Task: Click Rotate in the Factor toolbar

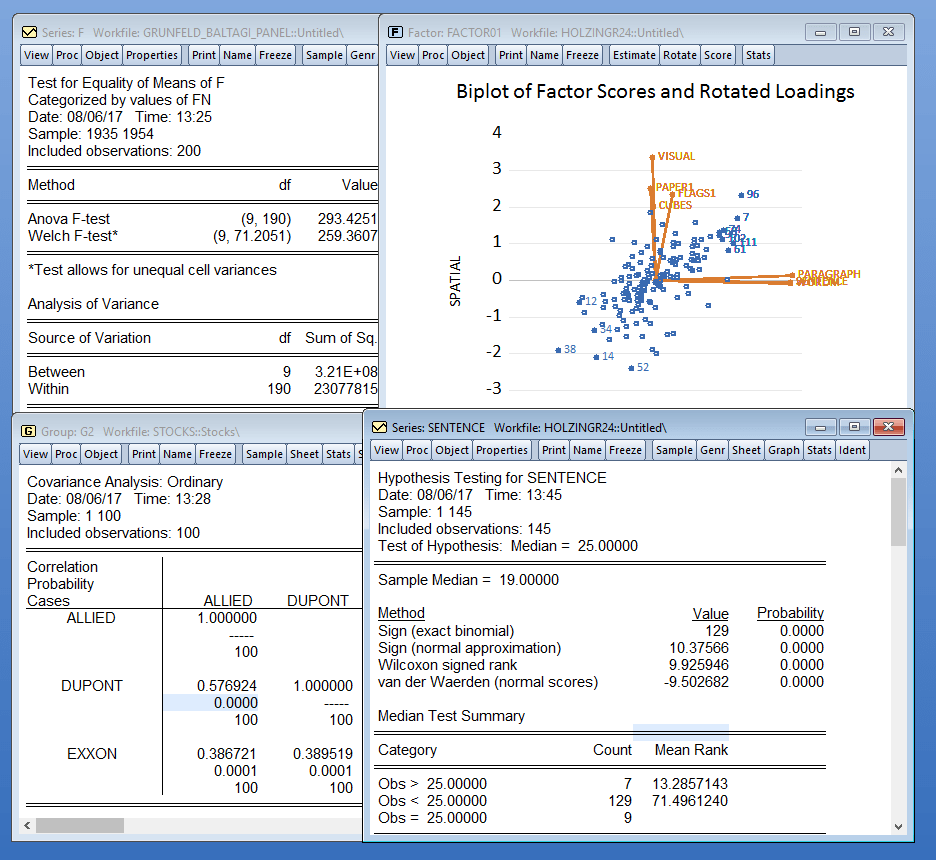Action: pyautogui.click(x=680, y=55)
